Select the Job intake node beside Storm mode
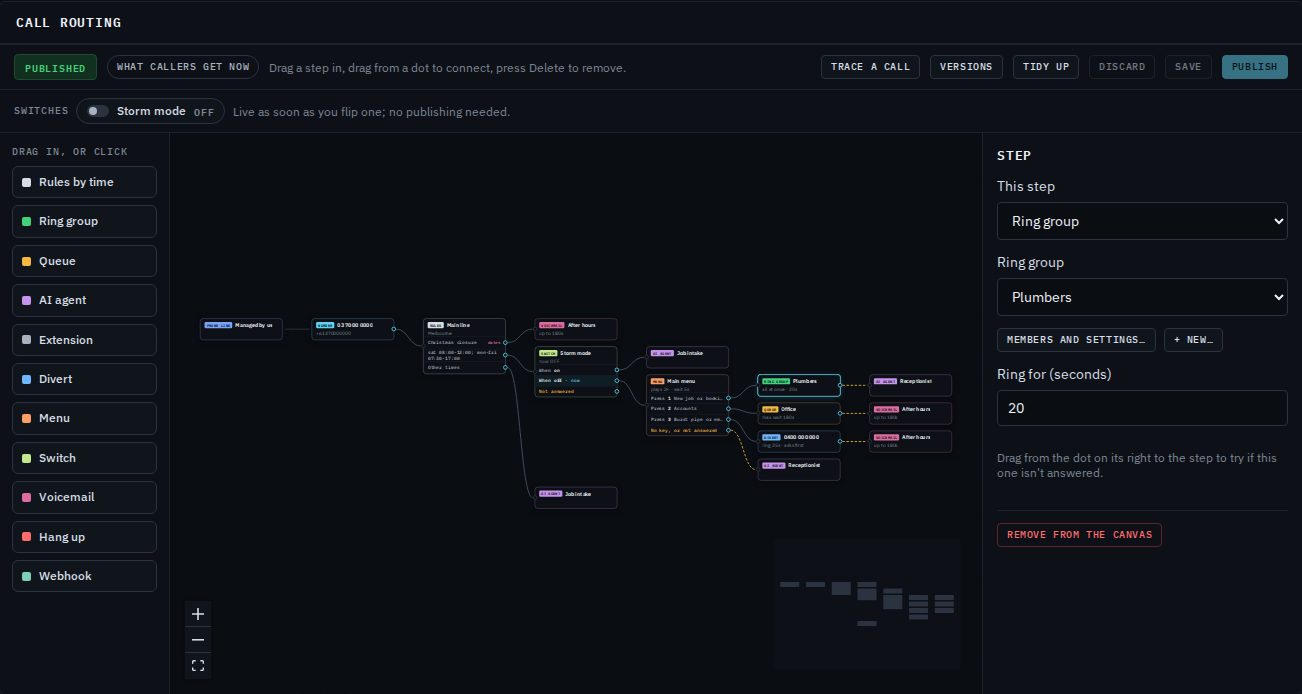1302x694 pixels. 688,357
